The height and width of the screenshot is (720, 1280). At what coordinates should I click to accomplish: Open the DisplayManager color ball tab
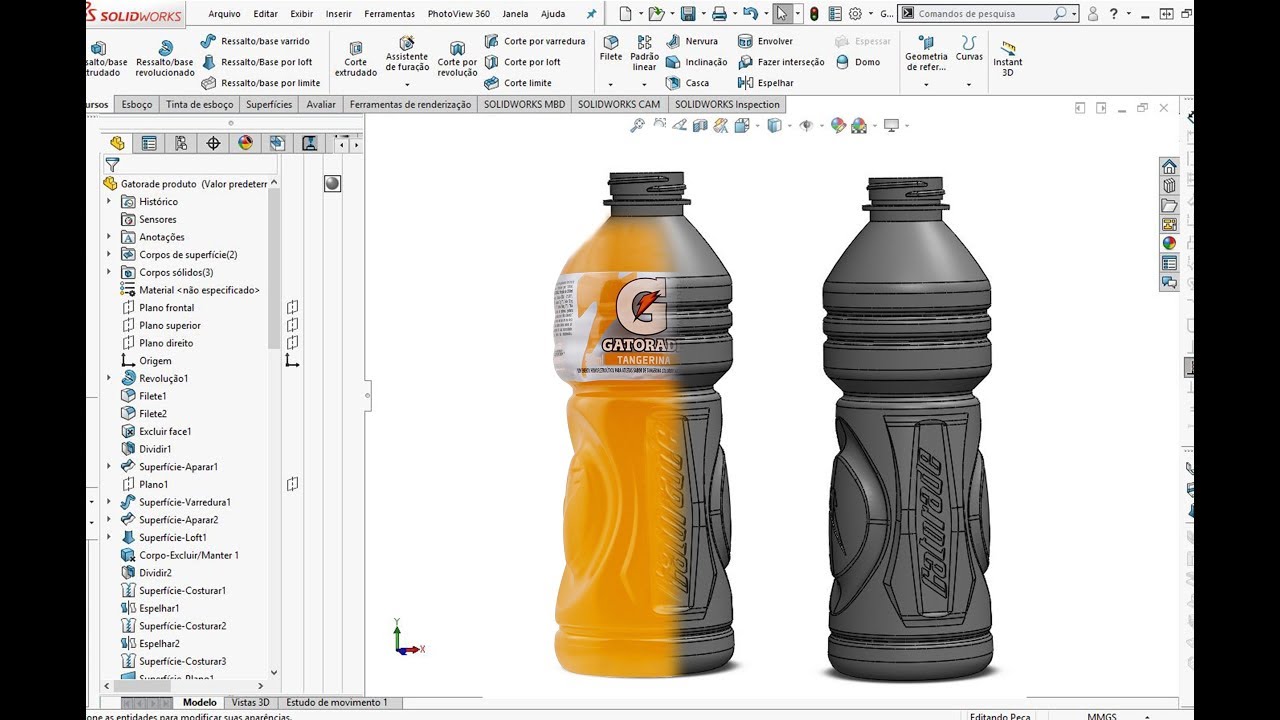[x=245, y=143]
